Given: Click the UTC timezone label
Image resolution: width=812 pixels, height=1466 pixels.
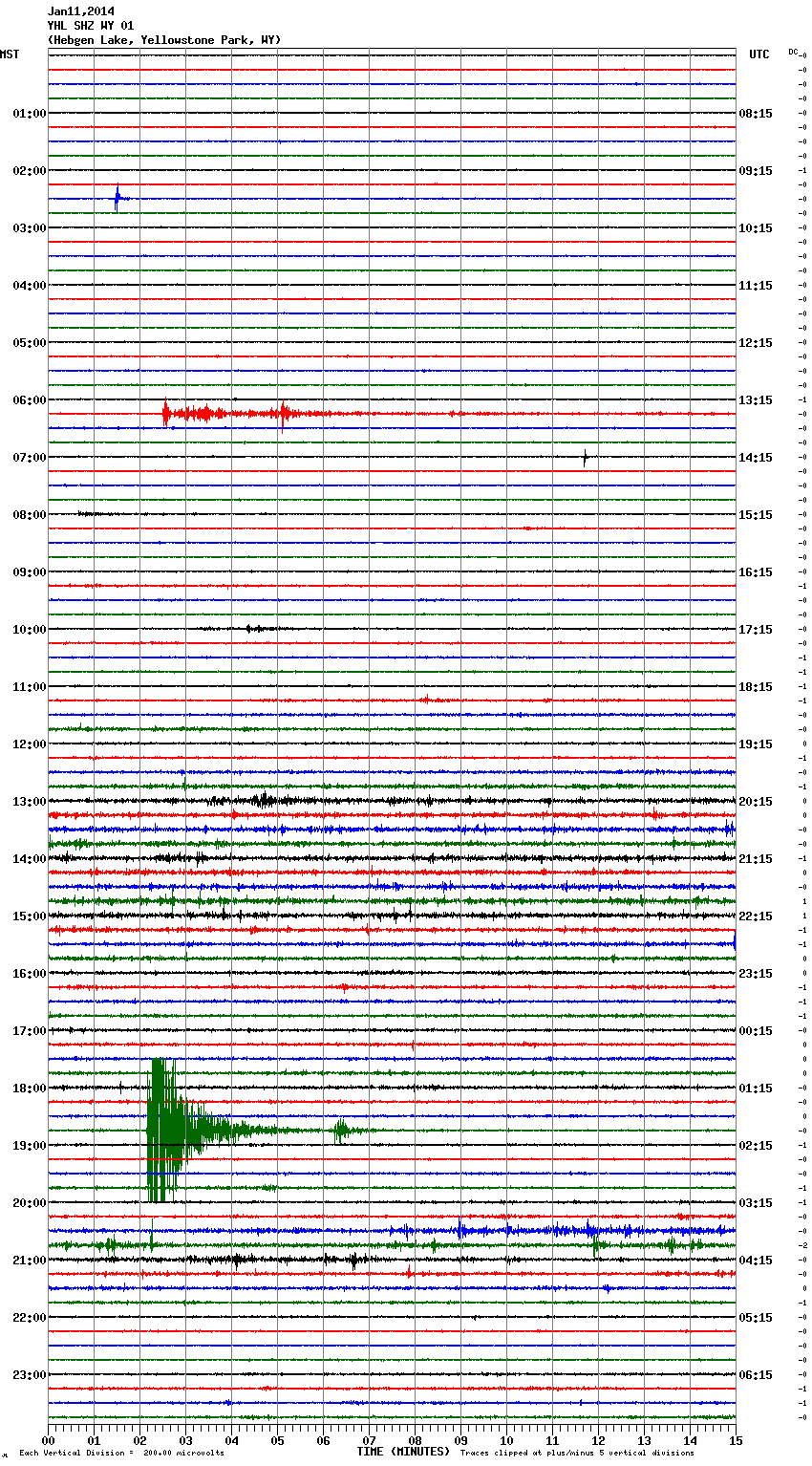Looking at the screenshot, I should tap(759, 54).
